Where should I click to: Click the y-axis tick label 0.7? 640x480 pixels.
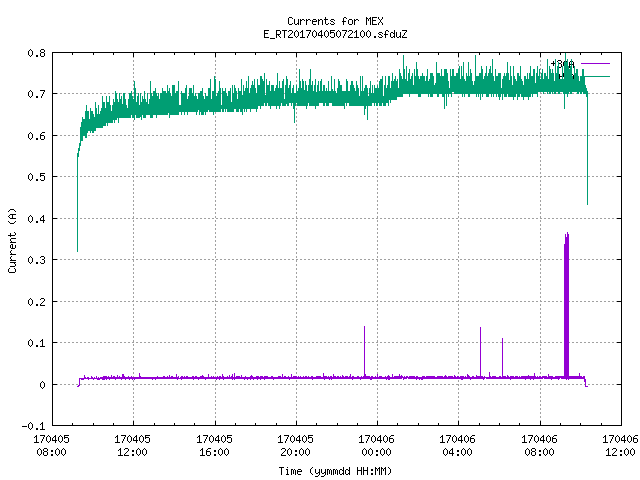coord(36,94)
